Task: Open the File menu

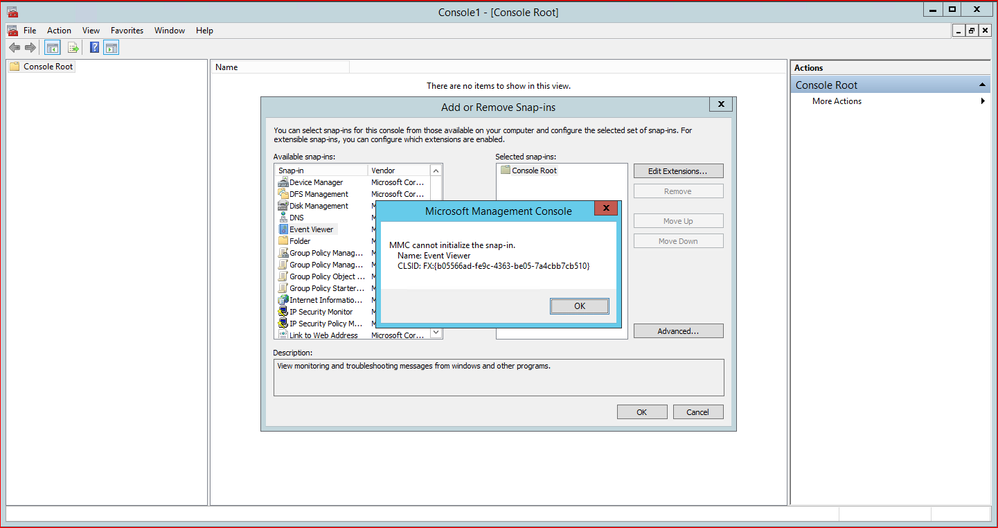Action: [x=30, y=31]
